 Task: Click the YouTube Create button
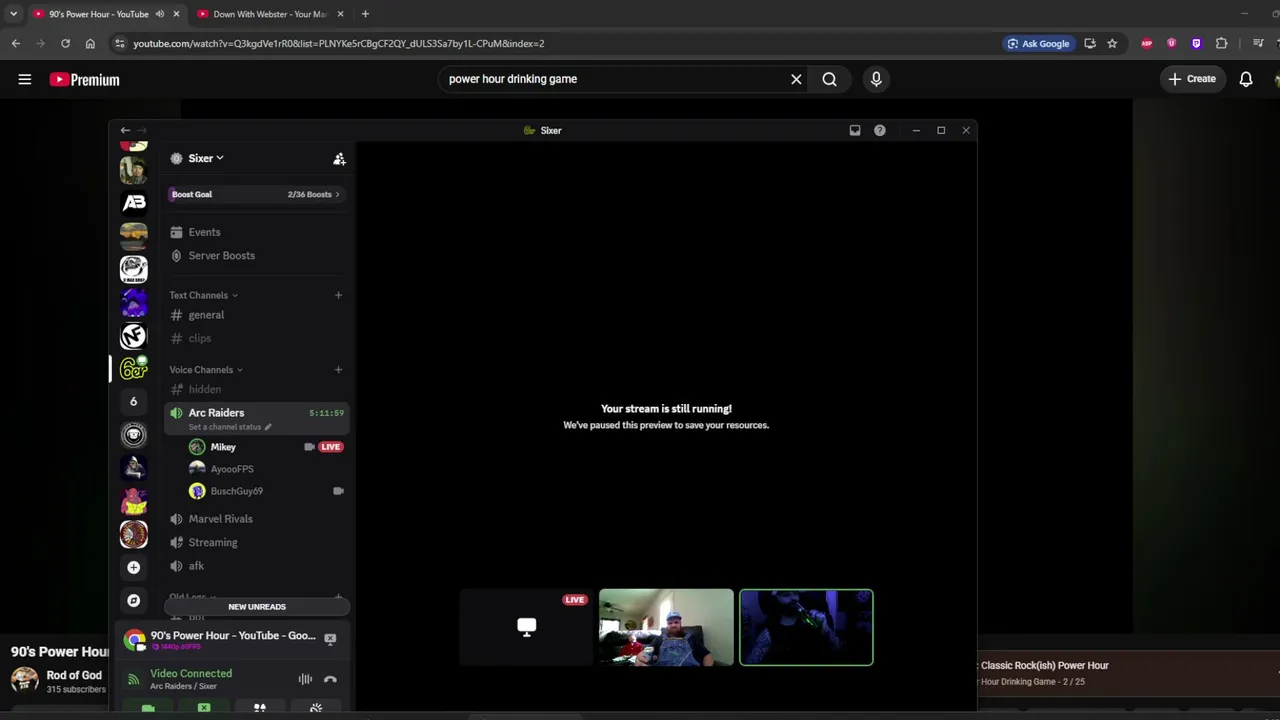click(1192, 79)
